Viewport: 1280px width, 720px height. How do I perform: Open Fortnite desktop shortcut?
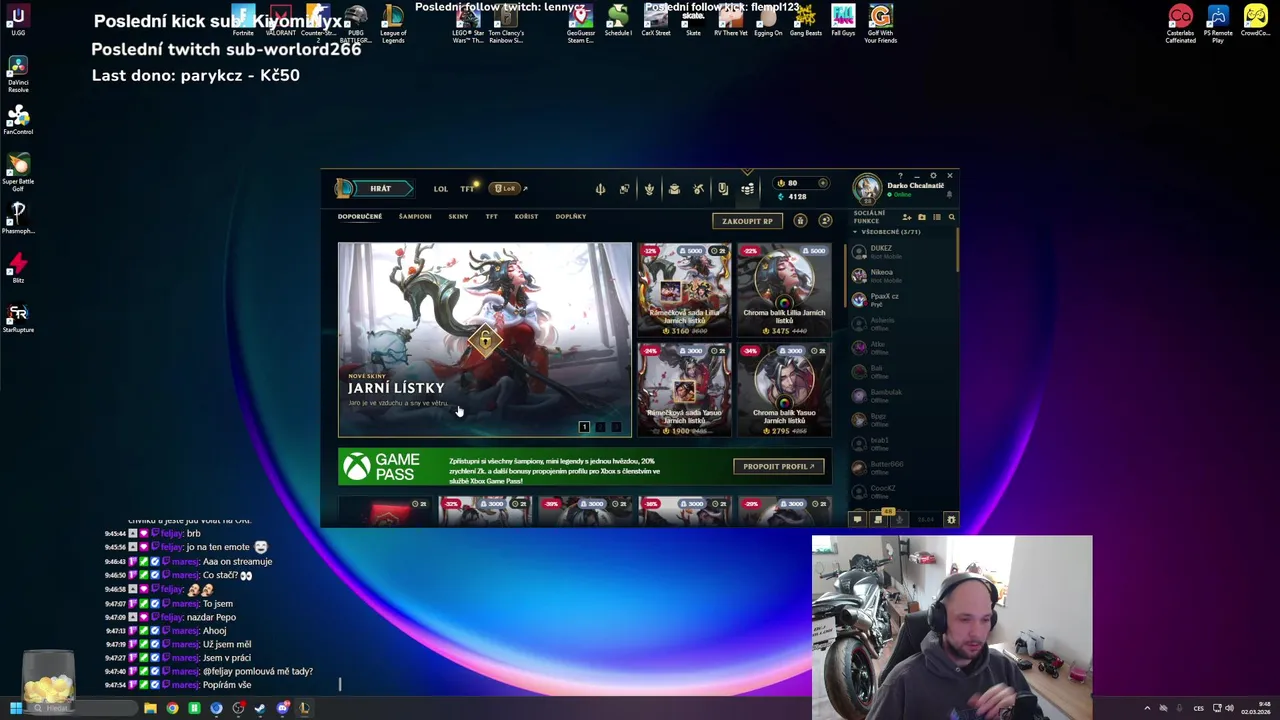click(243, 20)
